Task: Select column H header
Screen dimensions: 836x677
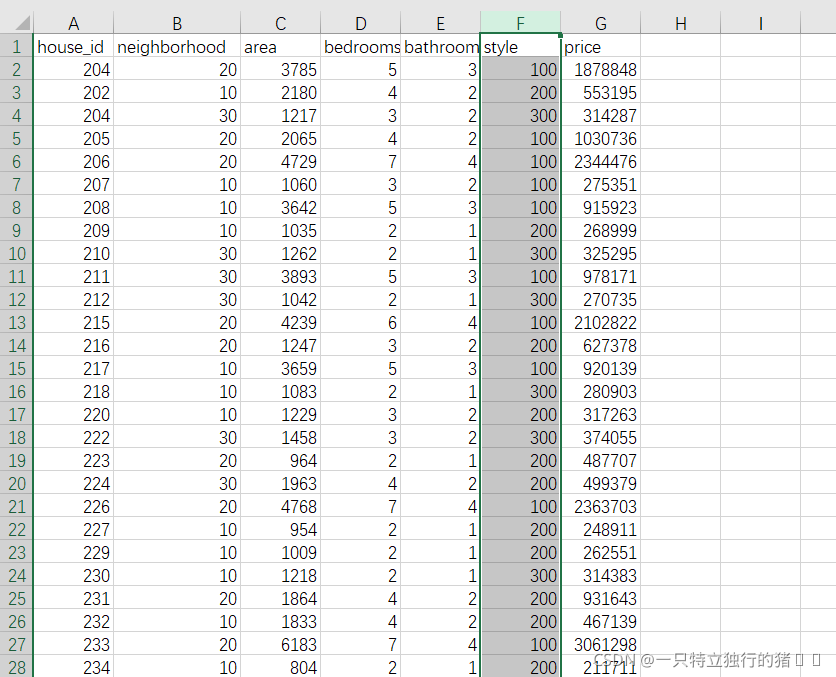Action: [x=680, y=23]
